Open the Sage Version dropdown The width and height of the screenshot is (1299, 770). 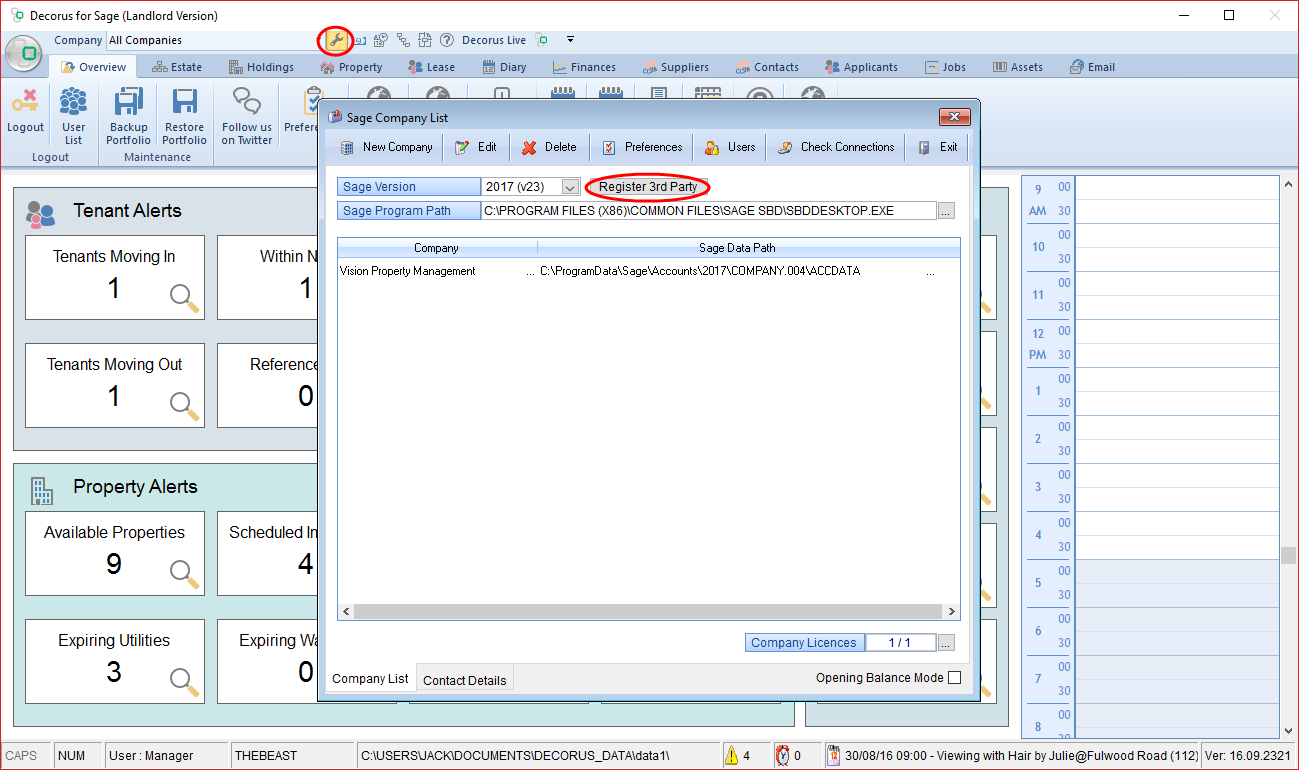point(570,187)
